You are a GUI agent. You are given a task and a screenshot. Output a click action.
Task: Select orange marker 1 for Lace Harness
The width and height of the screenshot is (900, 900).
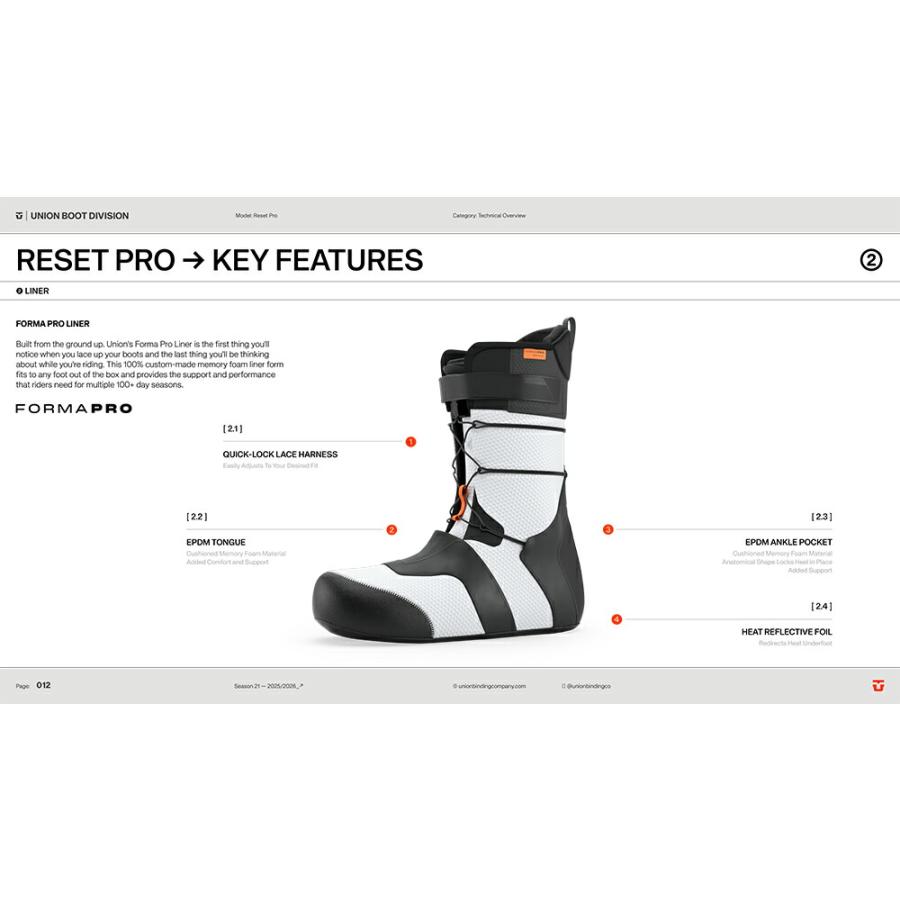(410, 441)
